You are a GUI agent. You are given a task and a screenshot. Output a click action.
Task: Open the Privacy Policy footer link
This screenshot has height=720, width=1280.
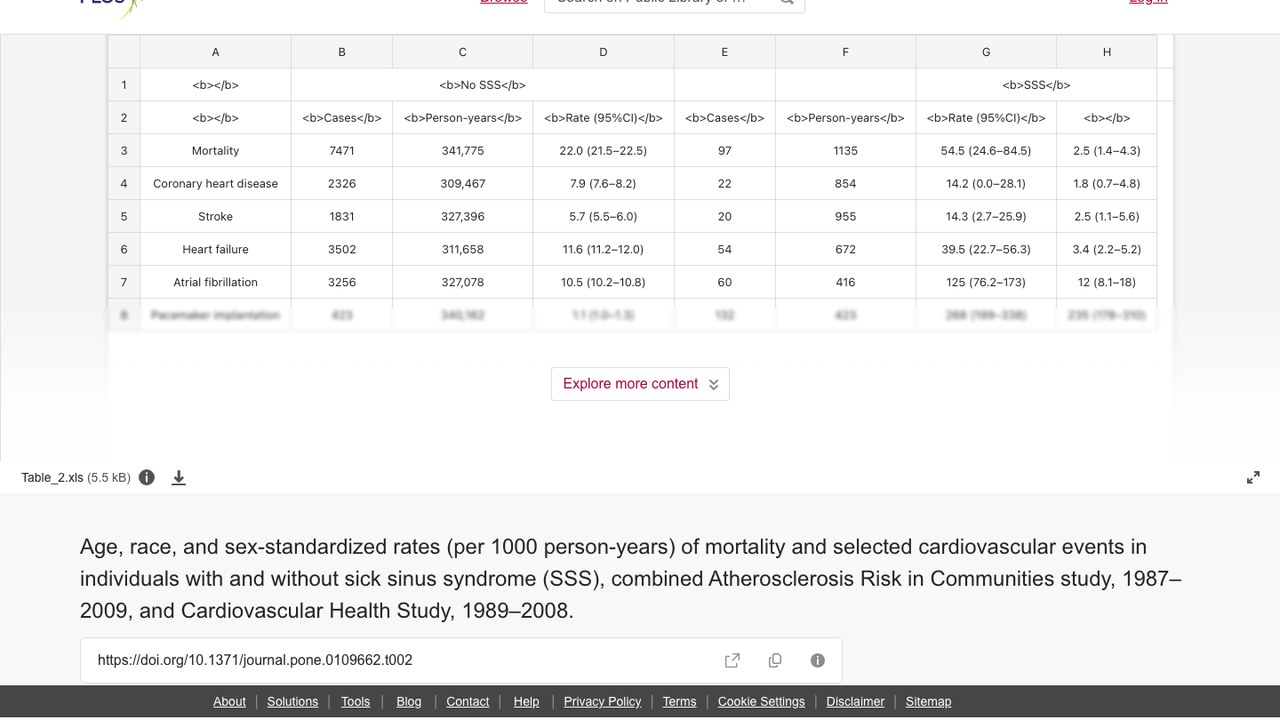pos(602,702)
